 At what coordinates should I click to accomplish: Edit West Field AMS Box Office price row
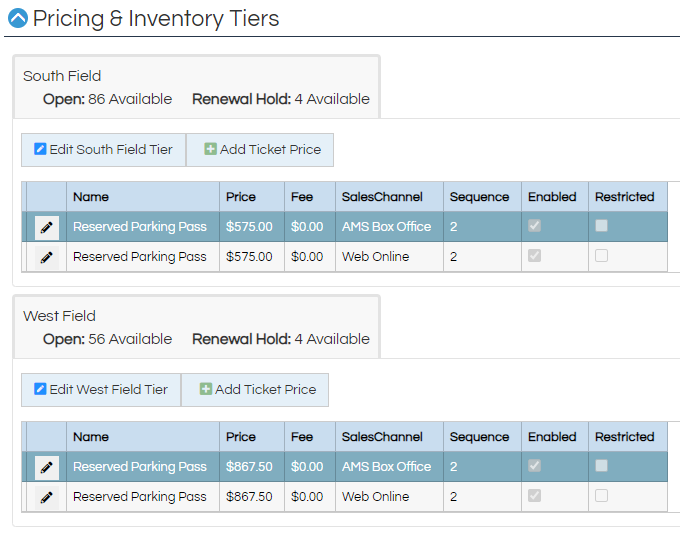46,467
